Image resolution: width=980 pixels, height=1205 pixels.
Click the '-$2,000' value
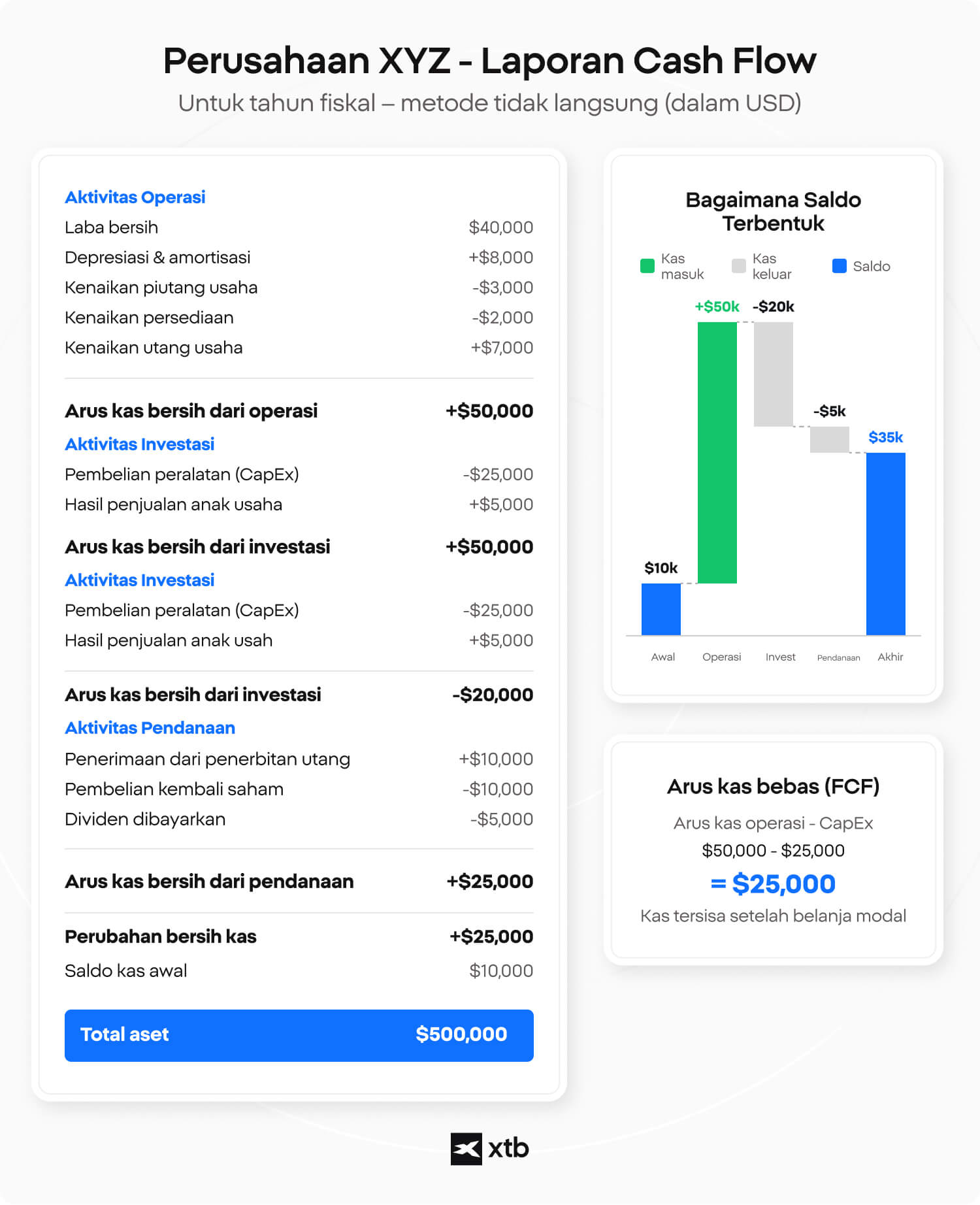[502, 318]
